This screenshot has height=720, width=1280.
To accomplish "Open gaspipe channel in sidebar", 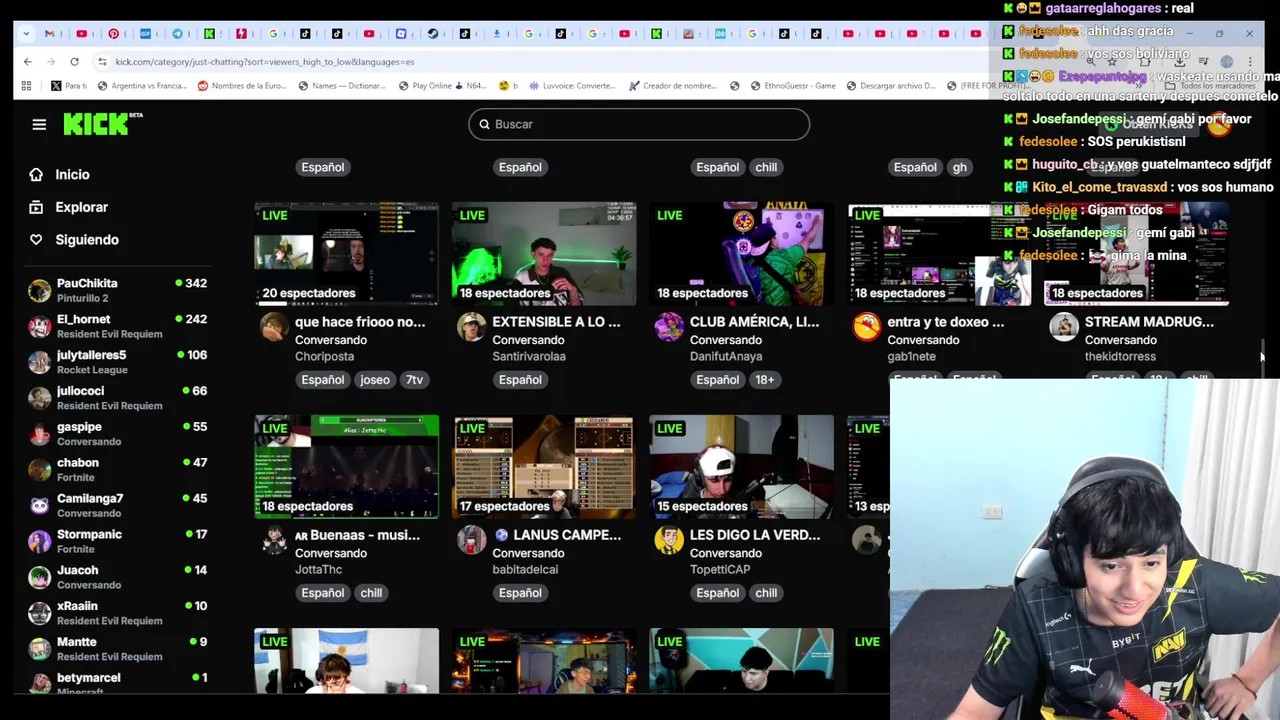I will point(118,434).
